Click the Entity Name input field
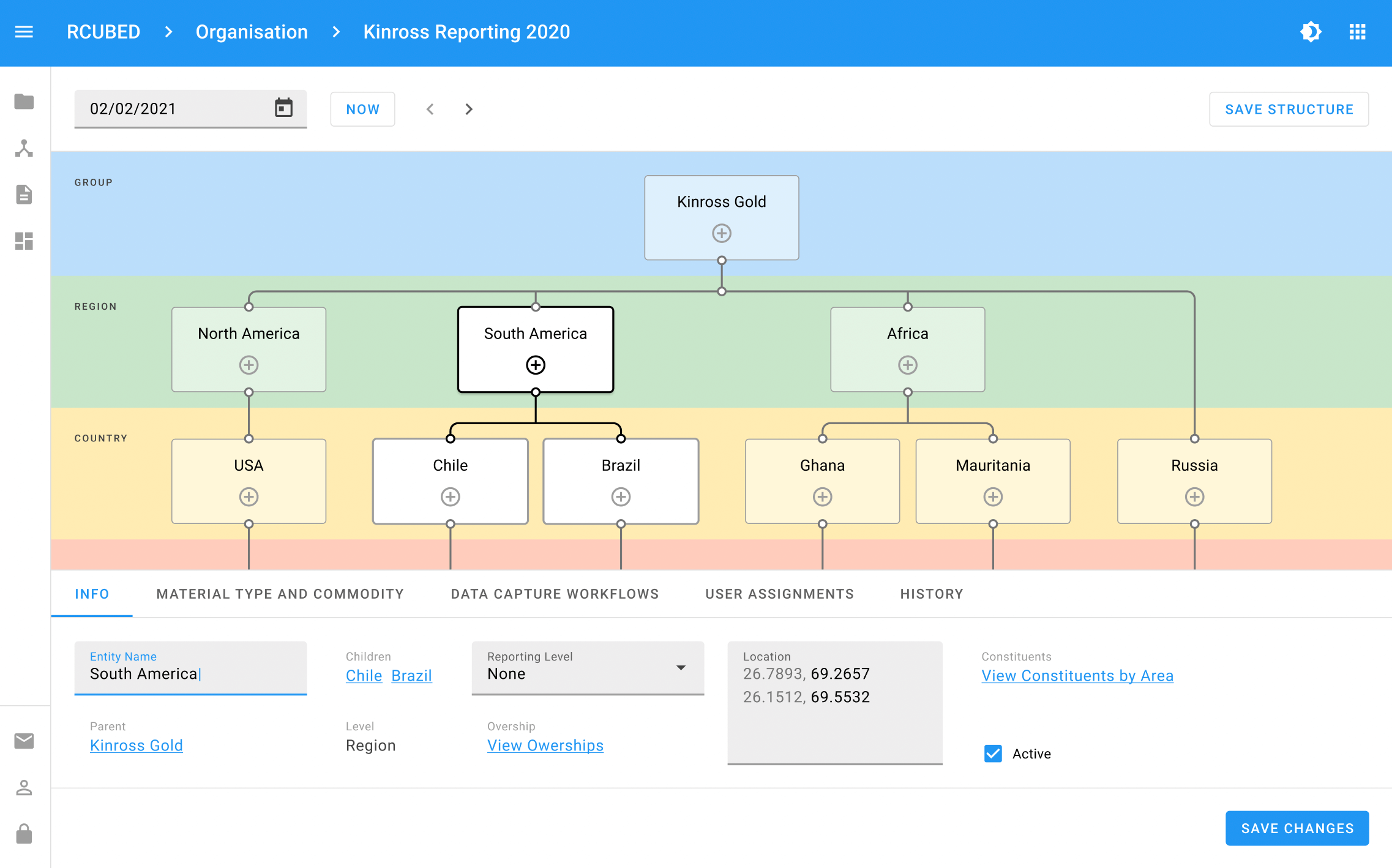This screenshot has height=868, width=1392. click(x=190, y=673)
